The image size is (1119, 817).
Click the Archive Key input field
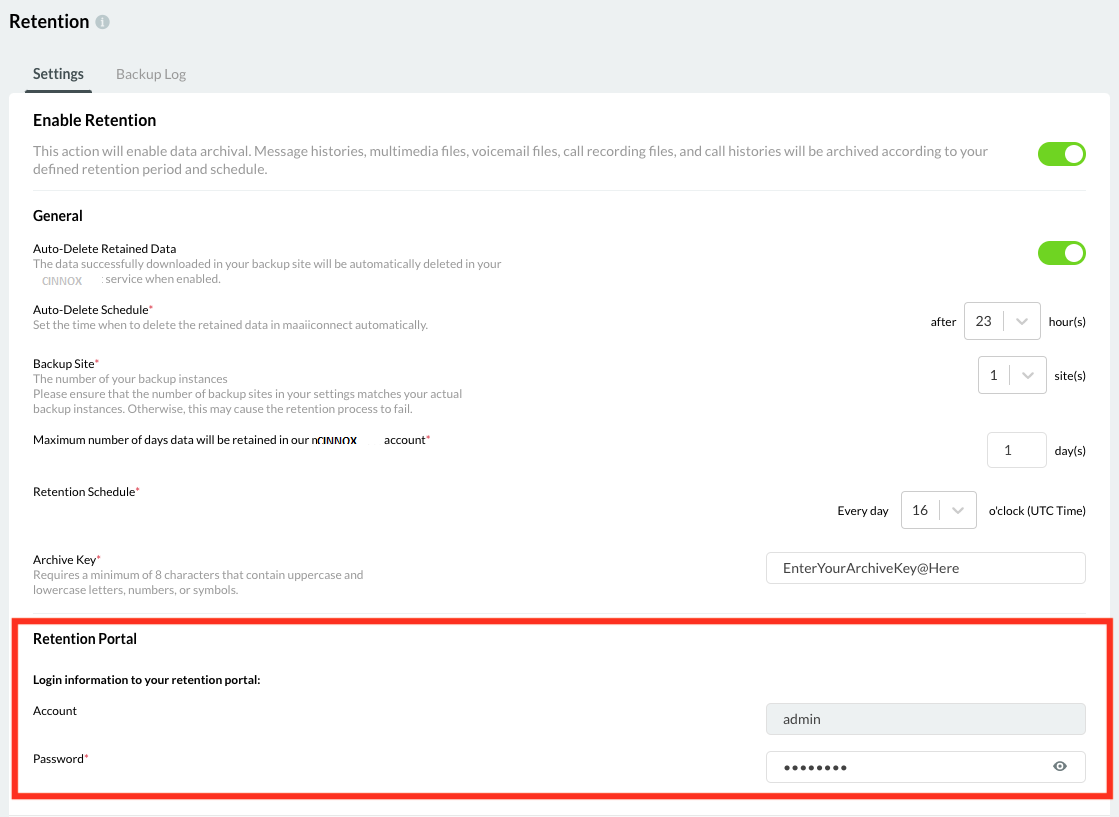[926, 568]
